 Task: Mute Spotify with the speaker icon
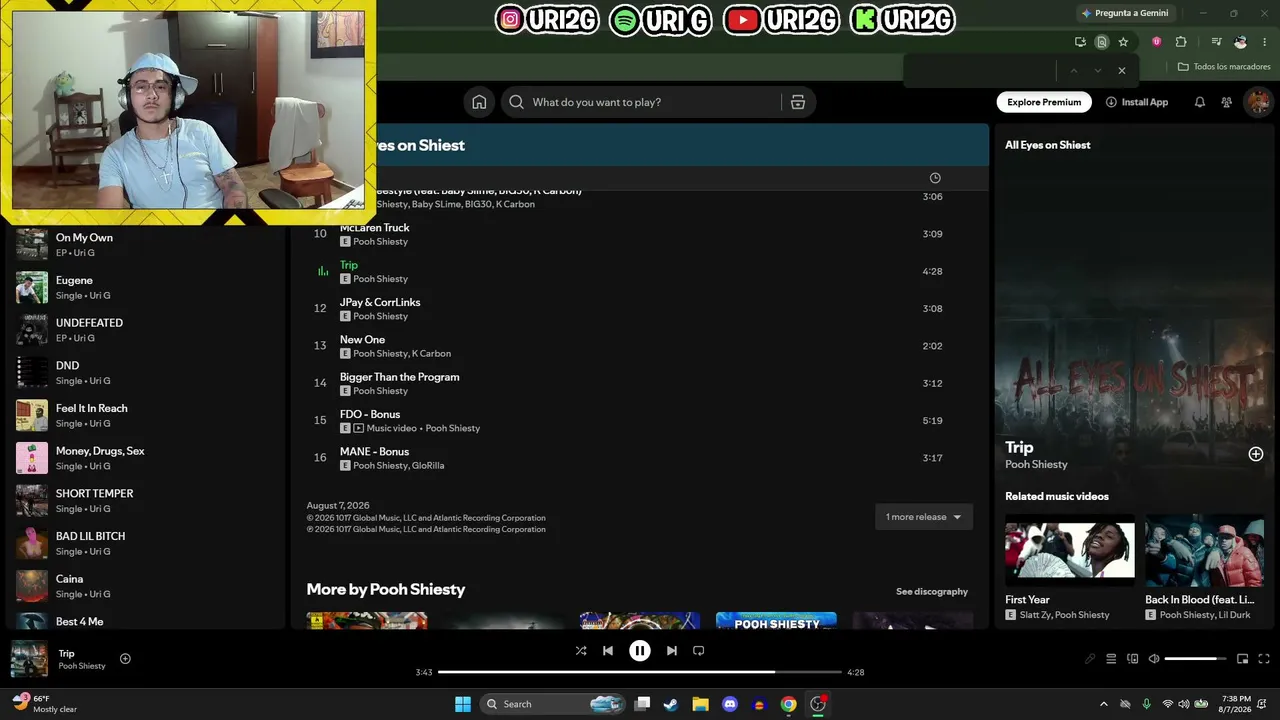coord(1154,659)
